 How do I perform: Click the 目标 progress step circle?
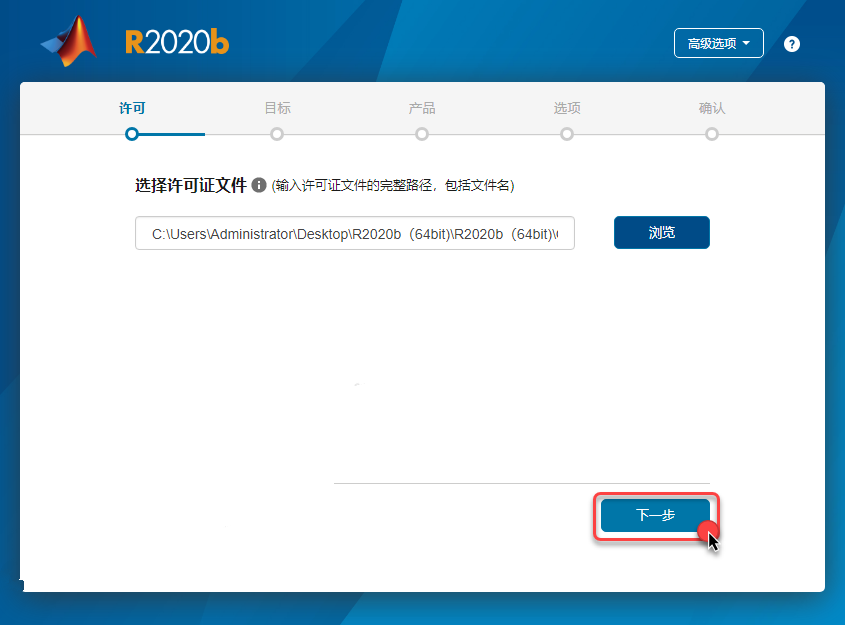pos(277,134)
